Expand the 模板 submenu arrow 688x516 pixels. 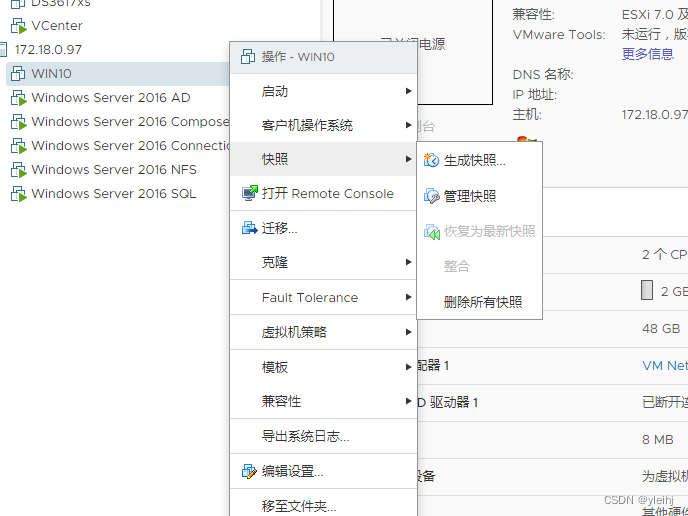408,367
